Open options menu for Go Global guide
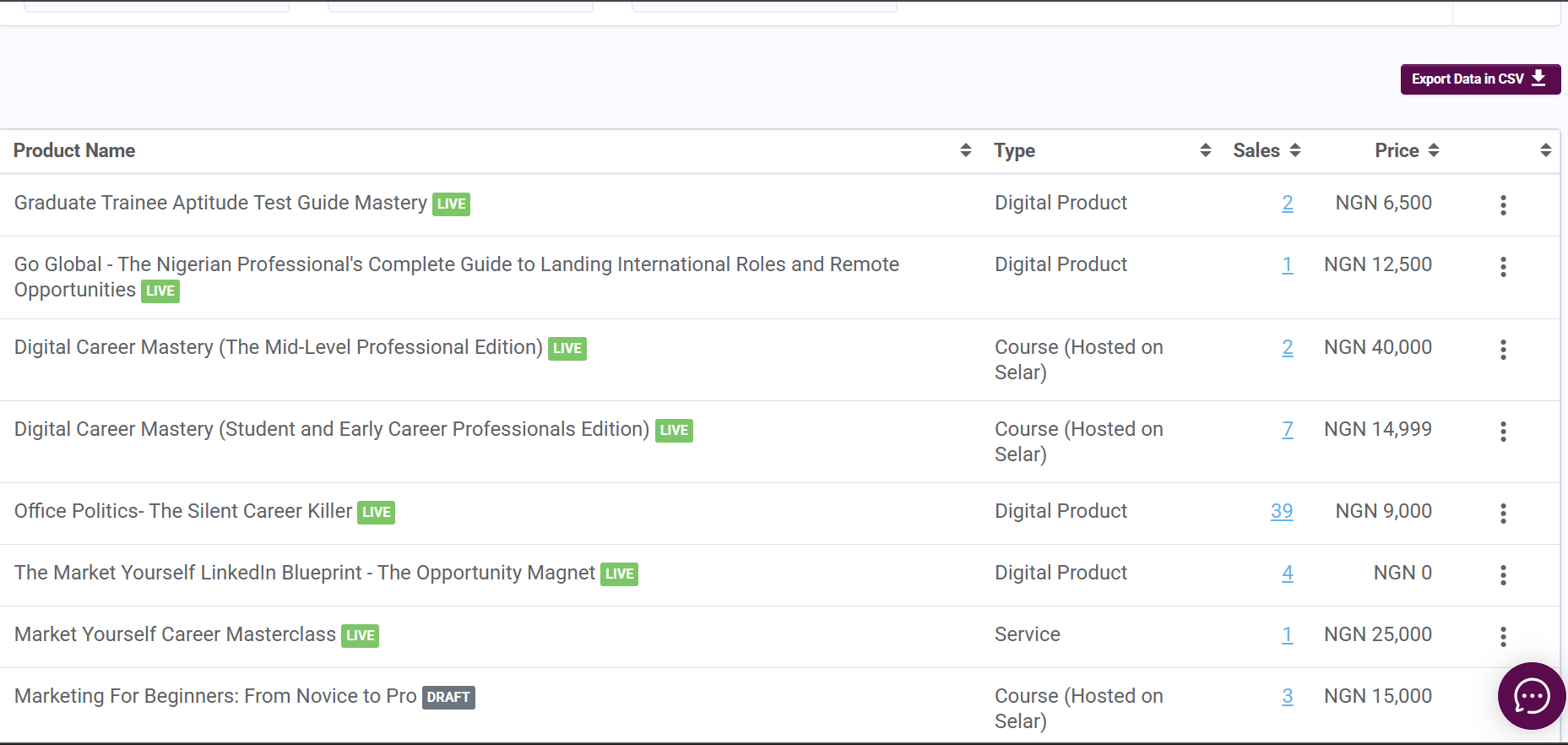The height and width of the screenshot is (745, 1568). 1503,267
